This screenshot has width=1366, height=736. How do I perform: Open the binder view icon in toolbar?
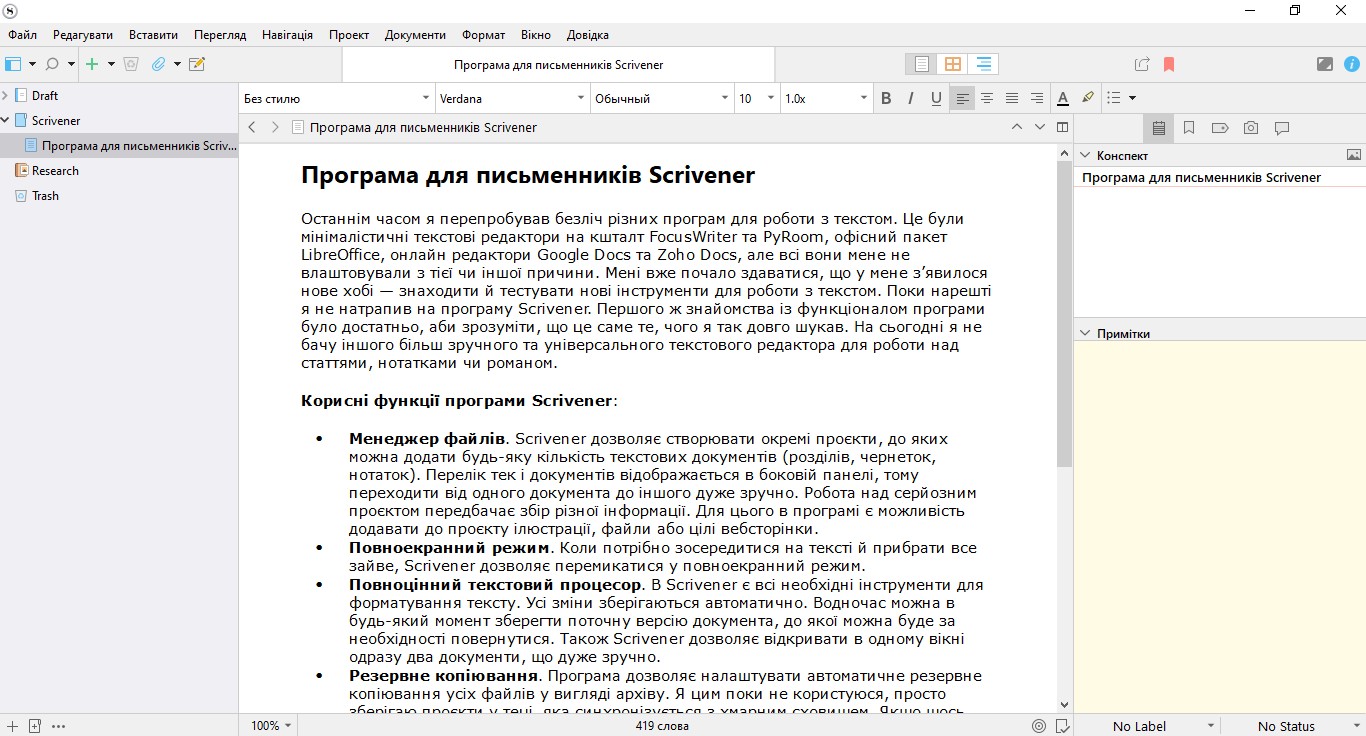click(13, 64)
